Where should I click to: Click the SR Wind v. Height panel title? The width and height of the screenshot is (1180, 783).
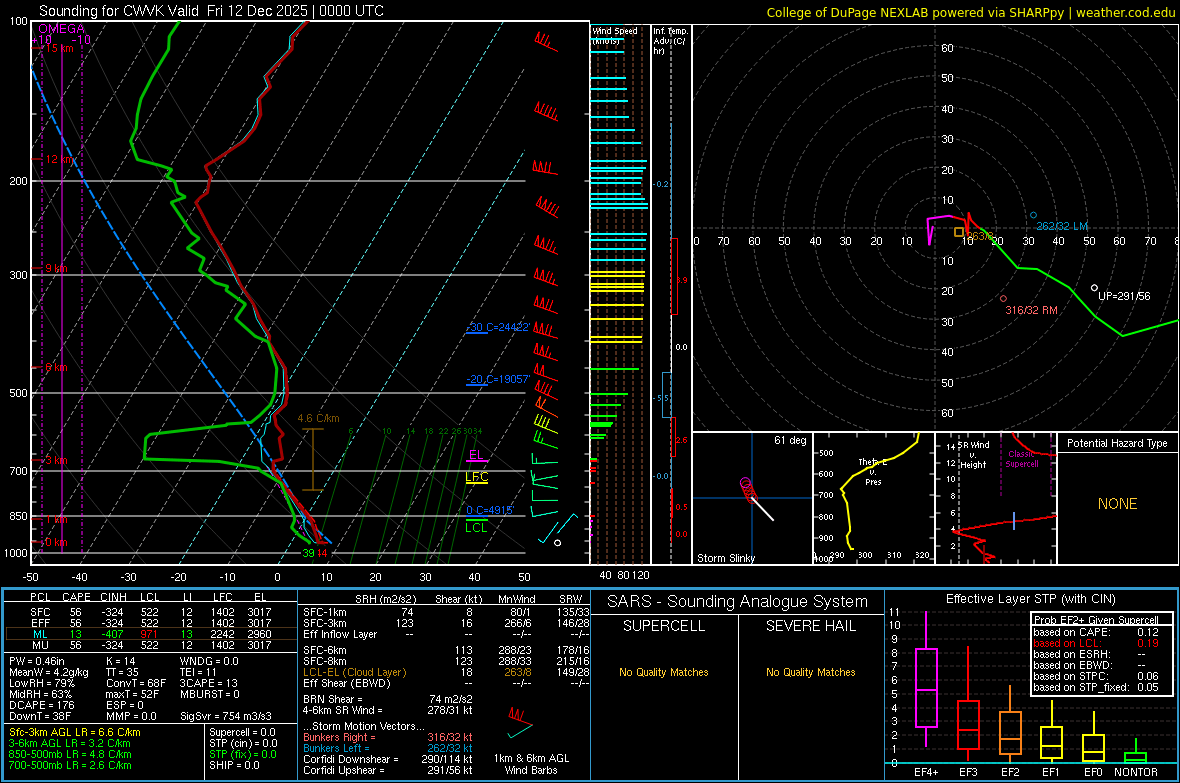(x=974, y=455)
